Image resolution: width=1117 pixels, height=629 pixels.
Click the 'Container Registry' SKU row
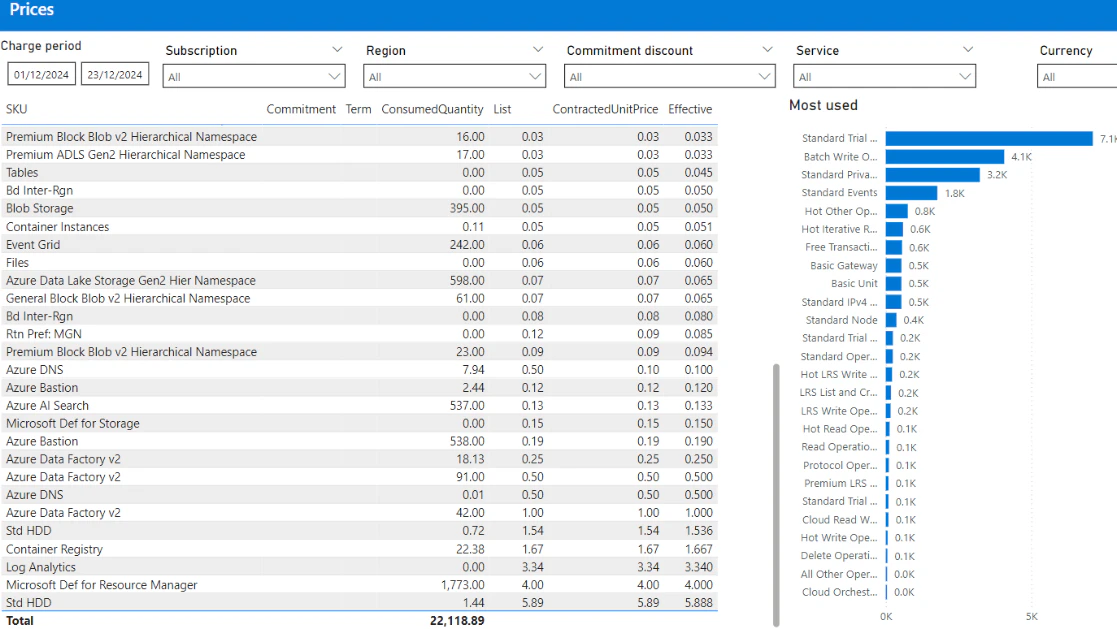click(359, 549)
